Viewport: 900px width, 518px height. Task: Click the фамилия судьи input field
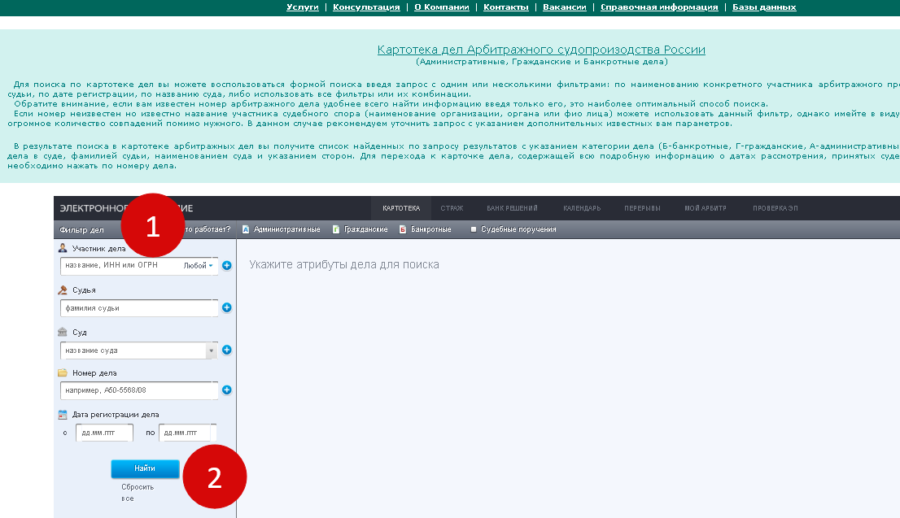point(138,308)
